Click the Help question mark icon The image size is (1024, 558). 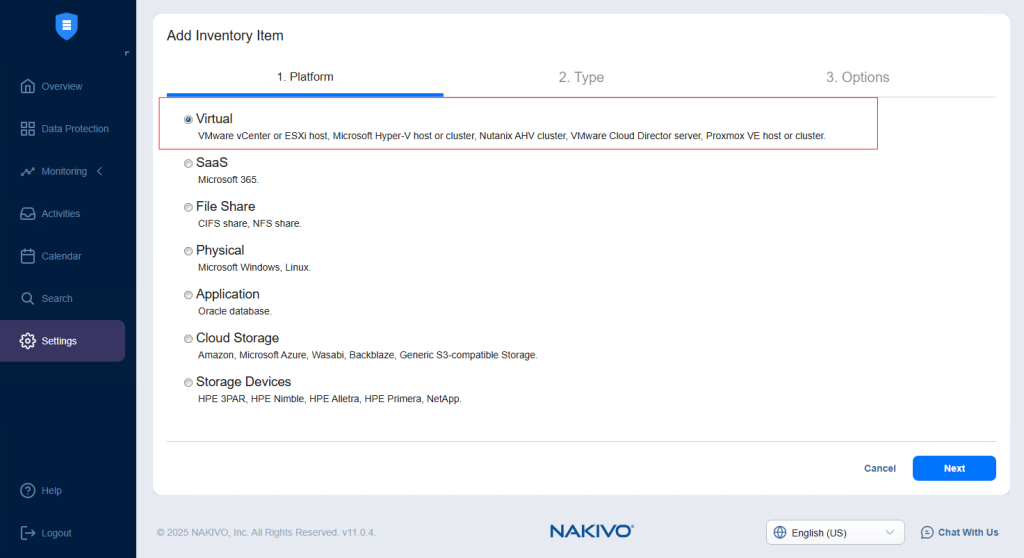click(27, 491)
